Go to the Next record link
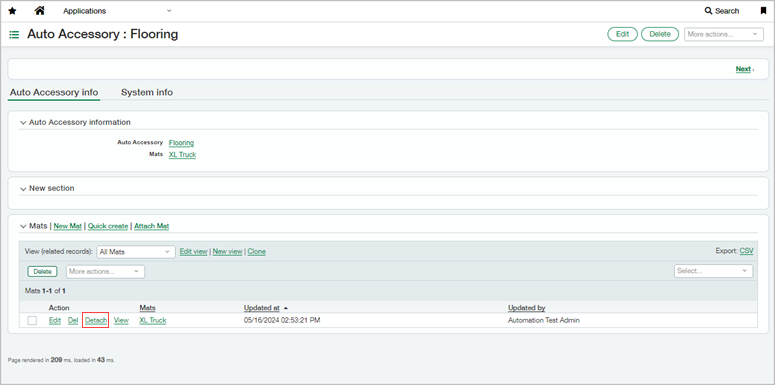775x385 pixels. click(744, 69)
